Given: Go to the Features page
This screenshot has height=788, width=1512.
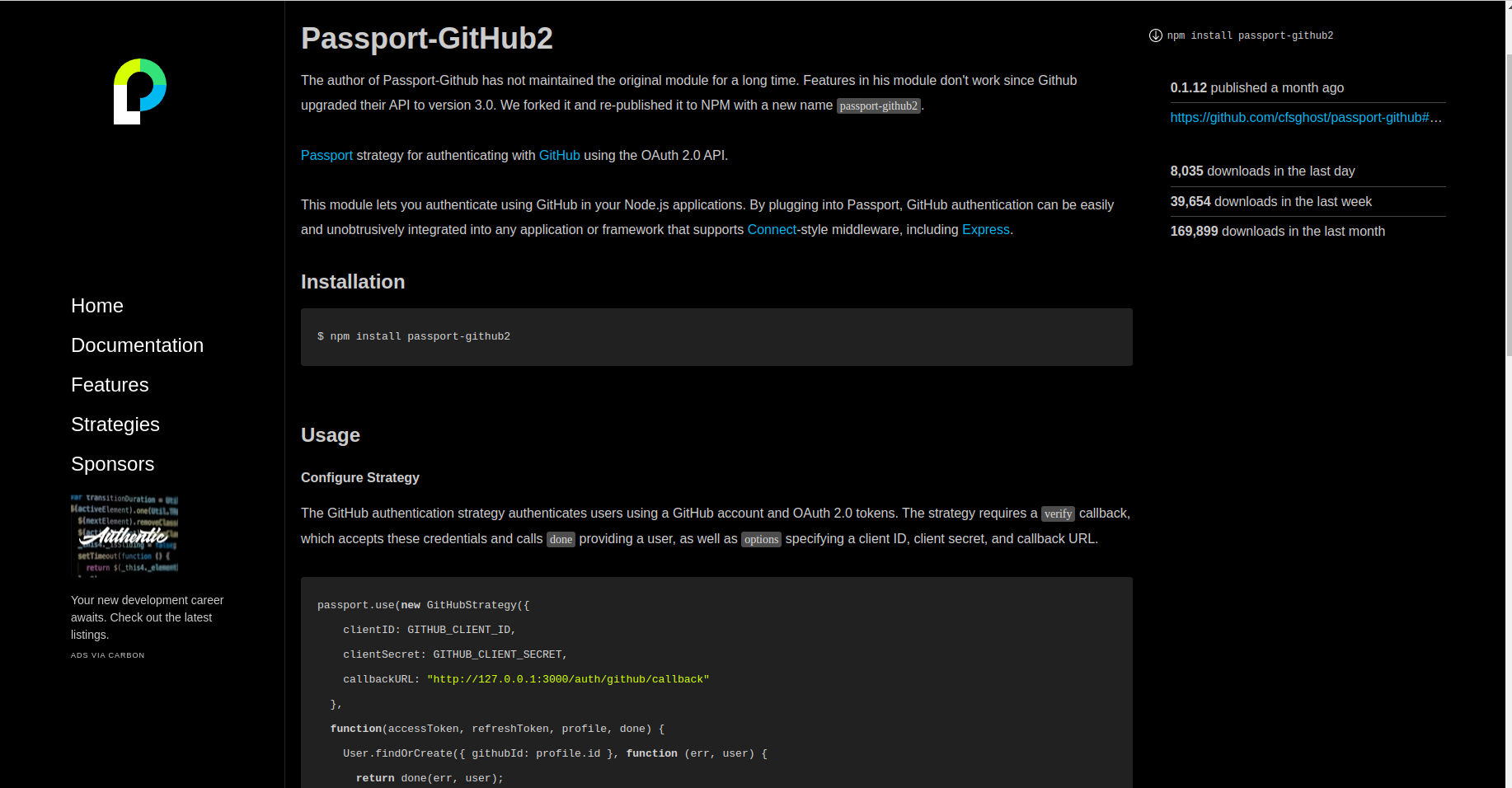Looking at the screenshot, I should point(110,385).
